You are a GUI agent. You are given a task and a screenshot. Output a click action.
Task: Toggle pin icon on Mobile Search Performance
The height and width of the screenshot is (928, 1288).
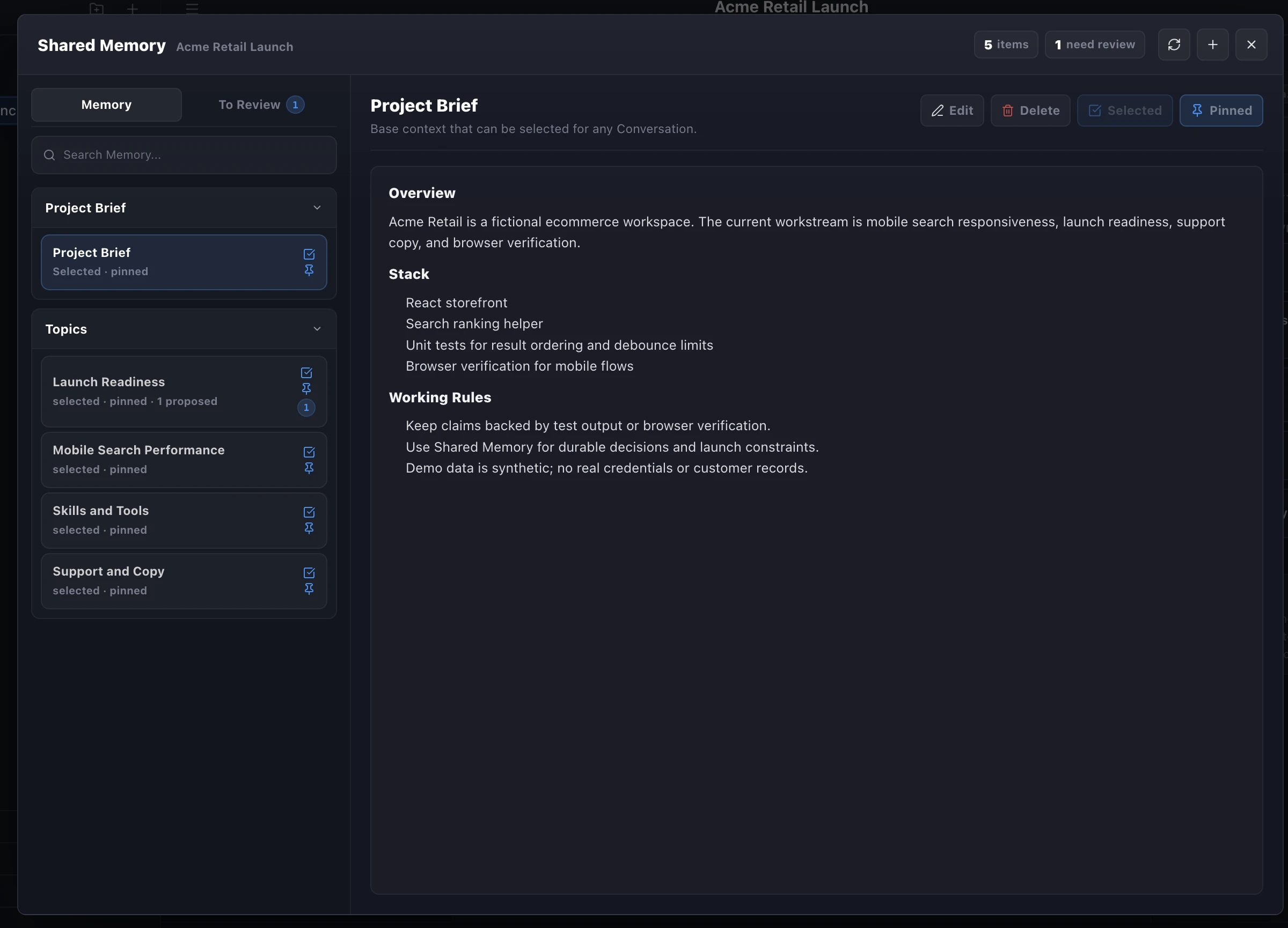[309, 468]
